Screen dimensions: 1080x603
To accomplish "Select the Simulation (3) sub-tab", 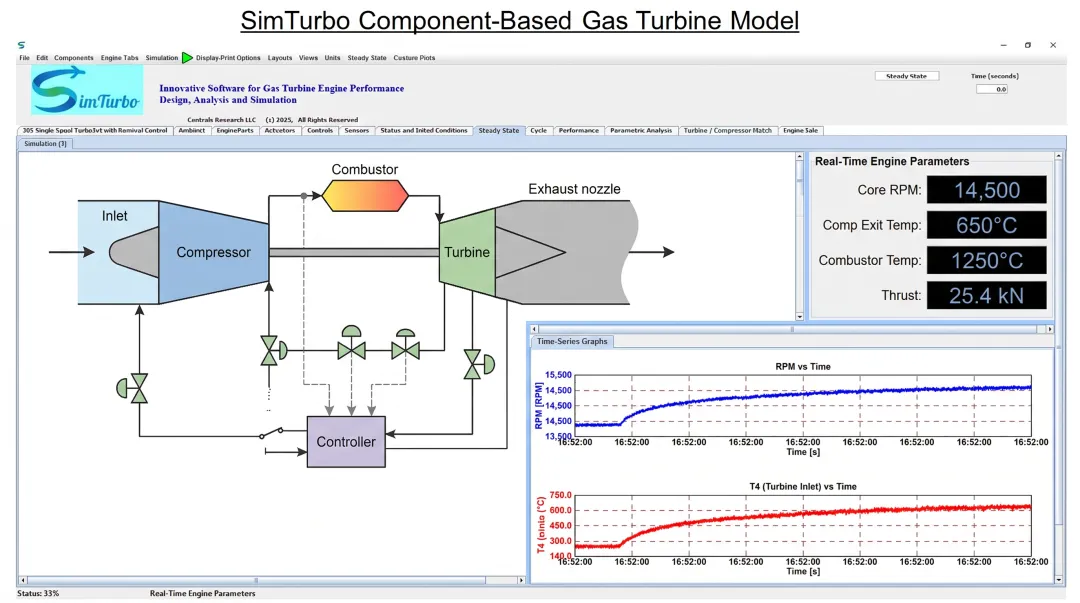I will click(x=45, y=143).
